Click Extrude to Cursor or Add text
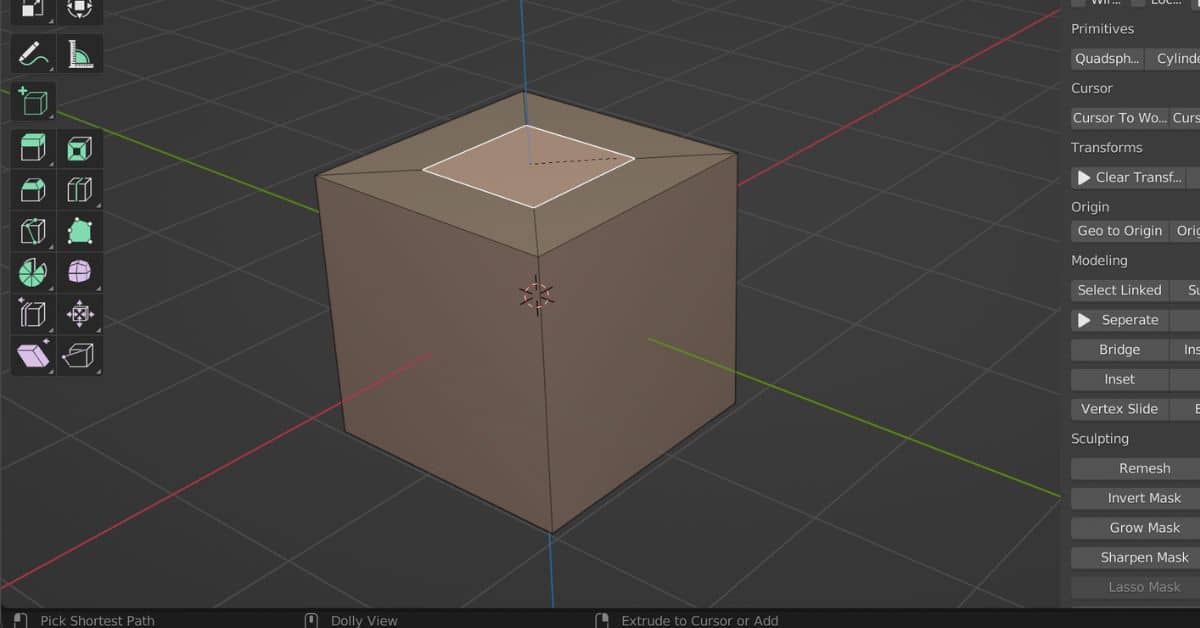 point(700,621)
